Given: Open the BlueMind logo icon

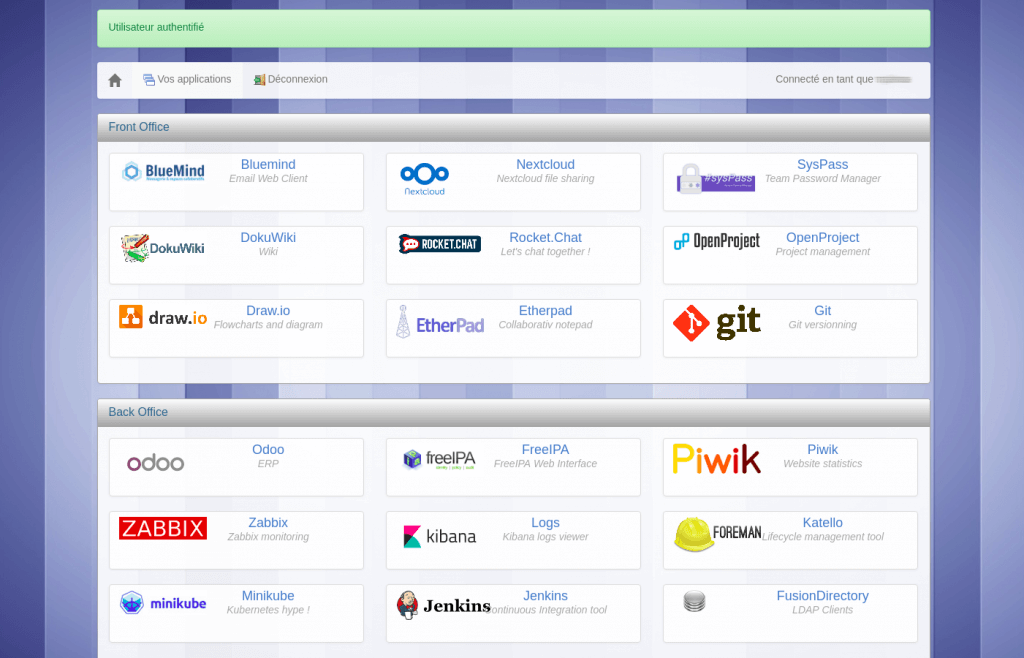Looking at the screenshot, I should pyautogui.click(x=163, y=172).
